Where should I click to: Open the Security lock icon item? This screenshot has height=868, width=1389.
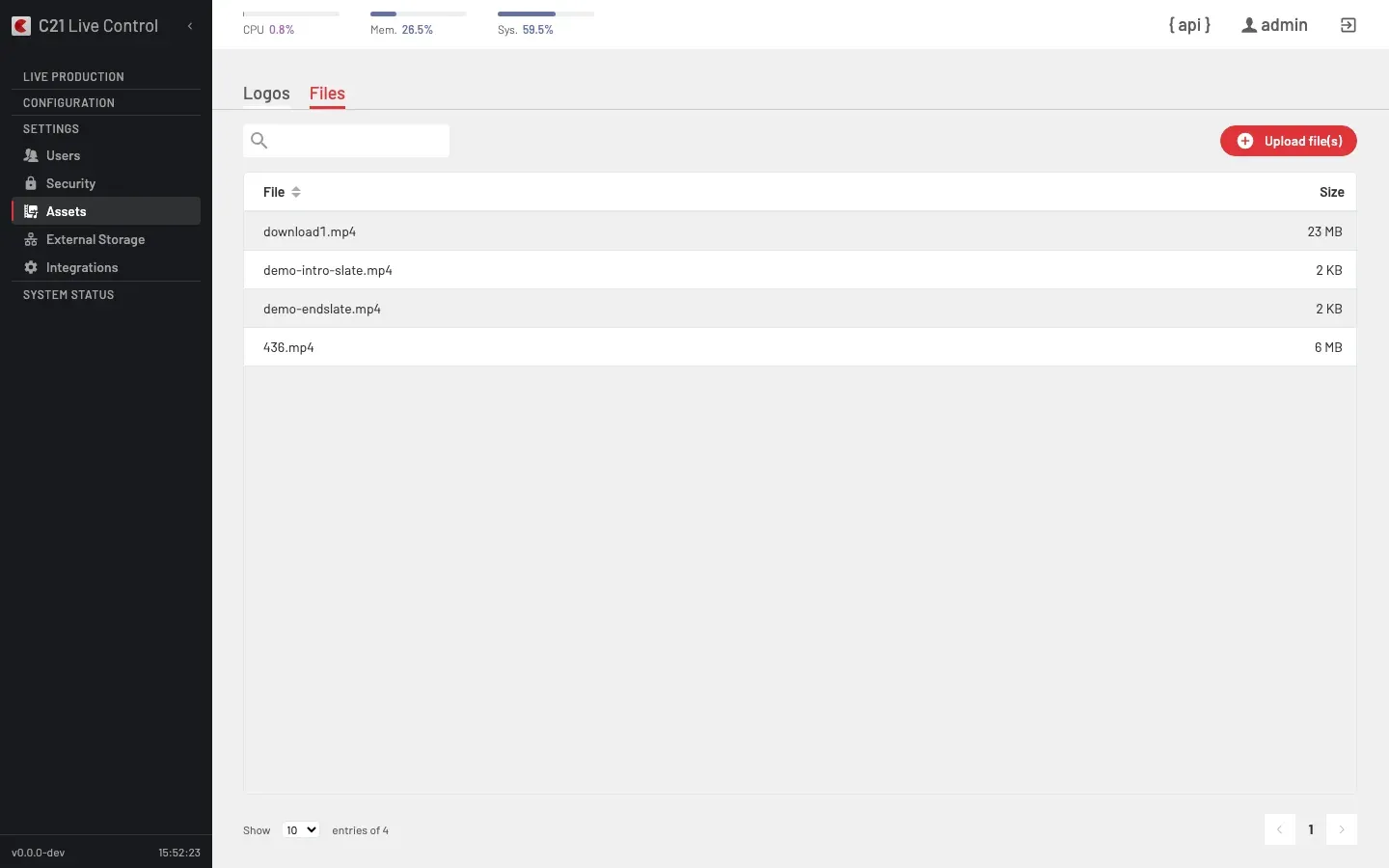pyautogui.click(x=31, y=183)
